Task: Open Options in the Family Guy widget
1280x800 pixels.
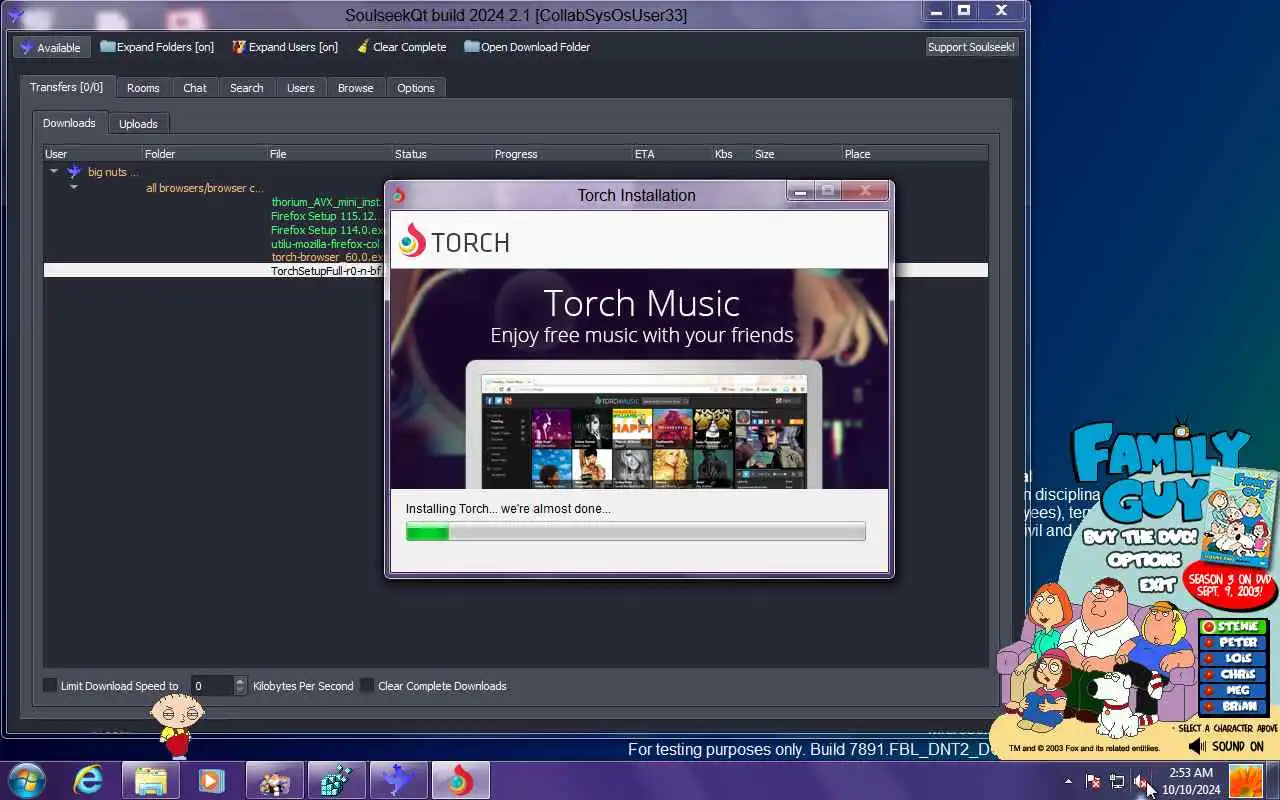Action: point(1144,560)
